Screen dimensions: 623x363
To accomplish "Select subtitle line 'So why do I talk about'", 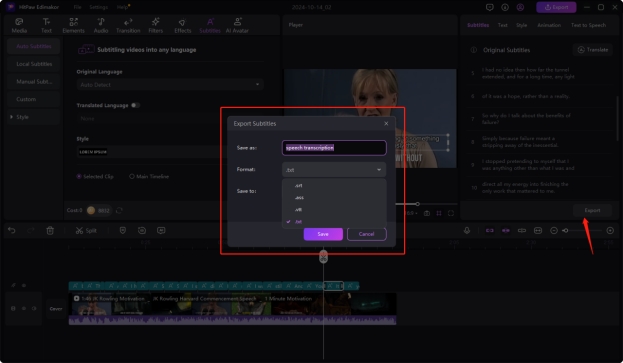I will [x=526, y=119].
